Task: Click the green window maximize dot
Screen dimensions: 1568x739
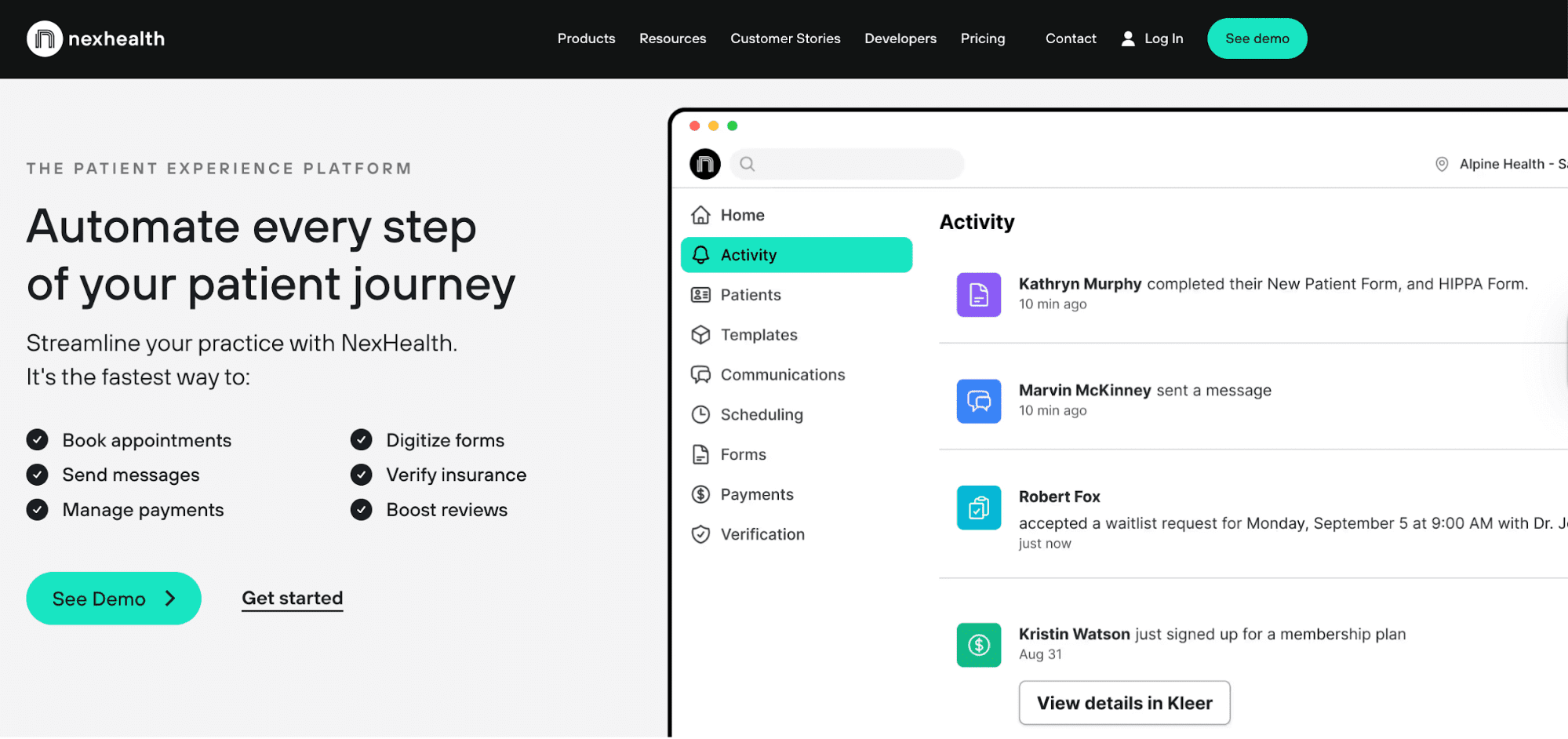Action: coord(732,126)
